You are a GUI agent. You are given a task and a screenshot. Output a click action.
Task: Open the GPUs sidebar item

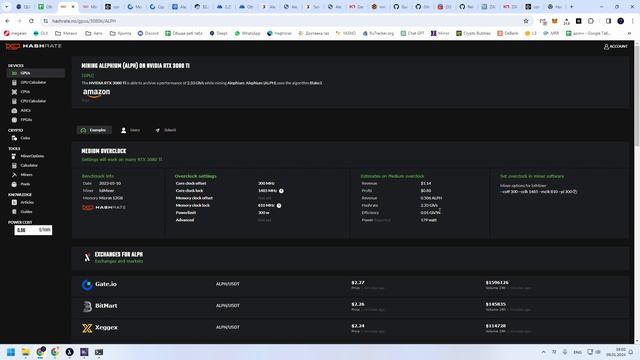36,73
